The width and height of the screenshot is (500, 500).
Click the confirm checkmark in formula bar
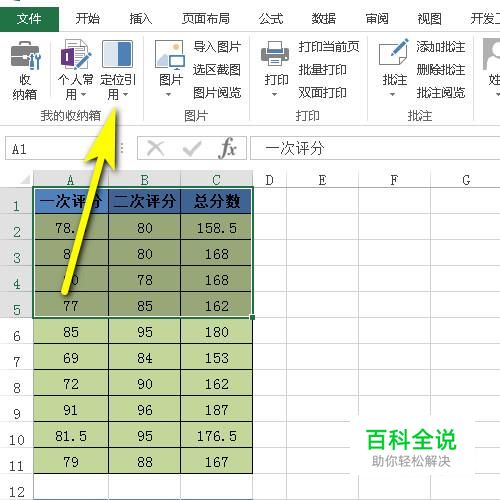point(192,148)
